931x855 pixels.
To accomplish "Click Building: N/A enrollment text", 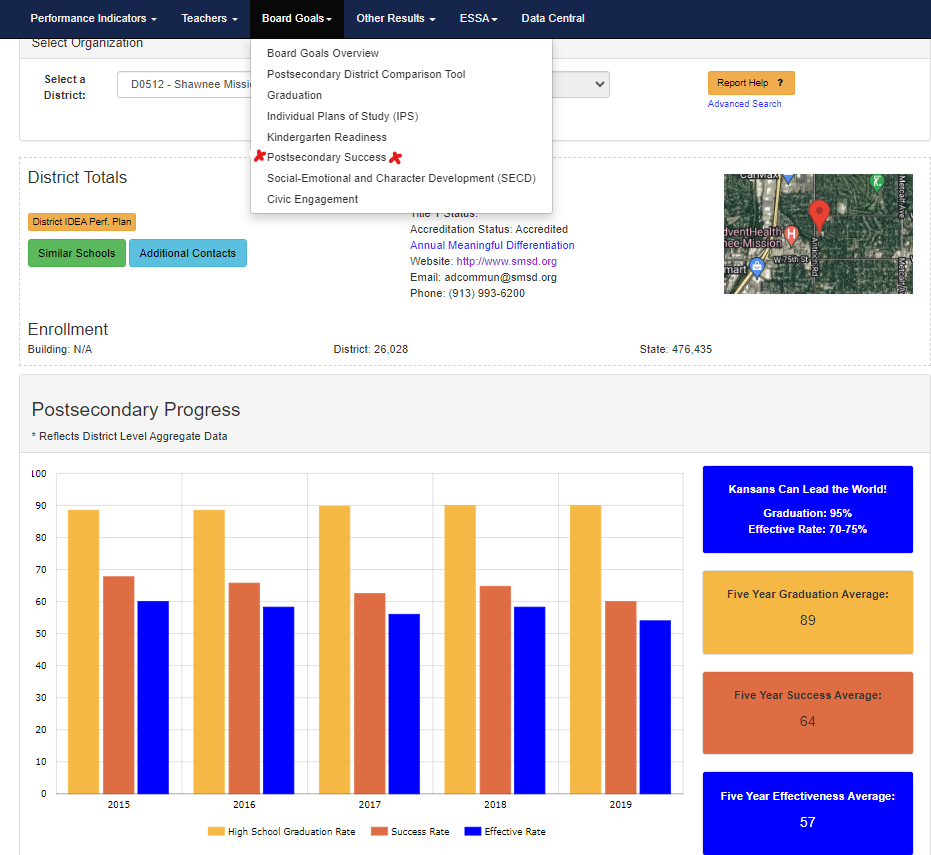I will tap(60, 349).
